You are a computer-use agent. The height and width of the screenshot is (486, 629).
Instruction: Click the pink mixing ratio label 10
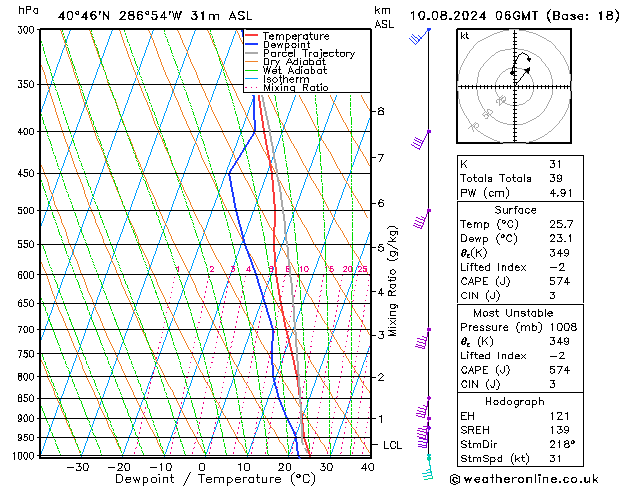304,269
